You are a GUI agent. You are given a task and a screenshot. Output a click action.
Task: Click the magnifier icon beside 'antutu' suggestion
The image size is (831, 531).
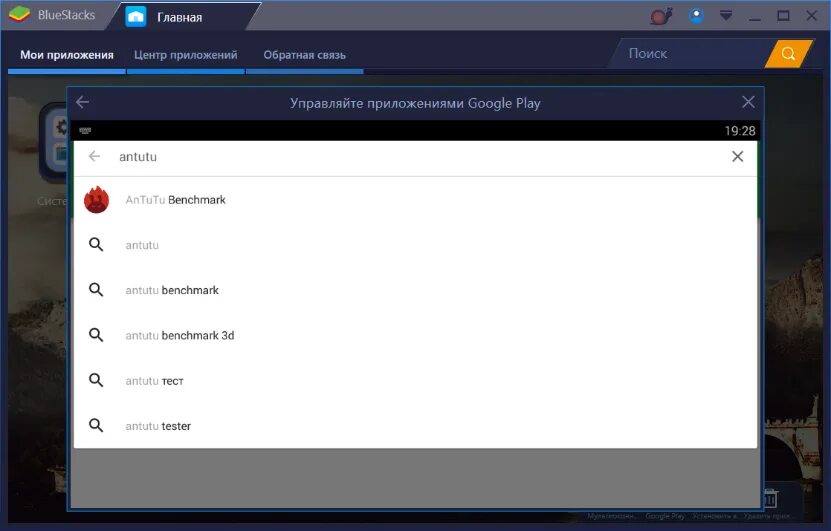(96, 244)
